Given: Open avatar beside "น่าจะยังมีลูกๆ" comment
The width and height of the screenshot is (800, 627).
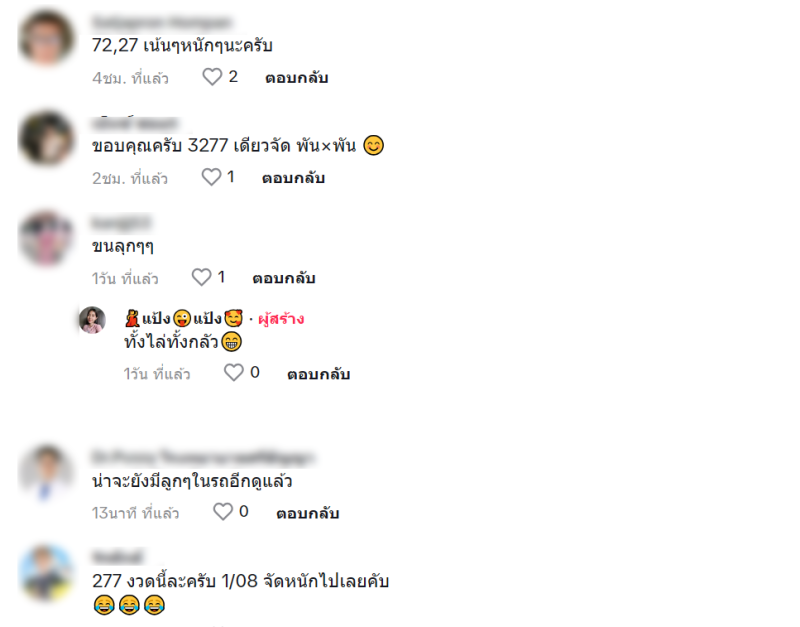Looking at the screenshot, I should click(46, 472).
